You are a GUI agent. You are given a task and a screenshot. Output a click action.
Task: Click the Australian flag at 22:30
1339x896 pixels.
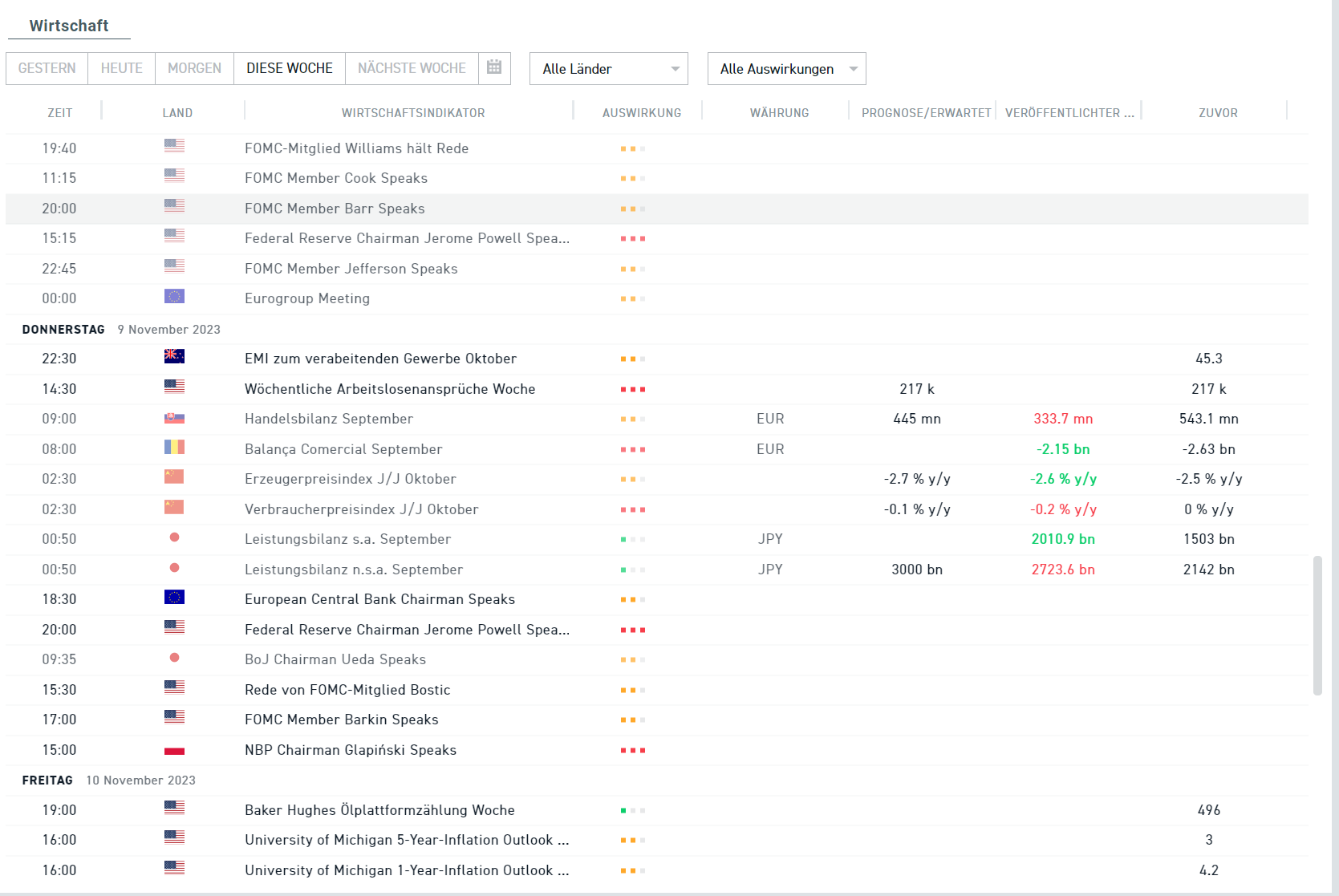[x=174, y=357]
